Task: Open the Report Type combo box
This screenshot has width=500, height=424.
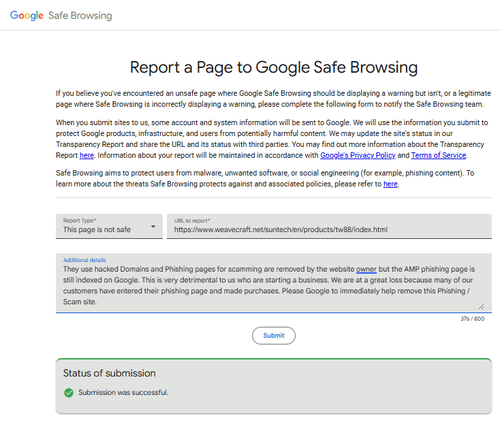Action: tap(109, 226)
